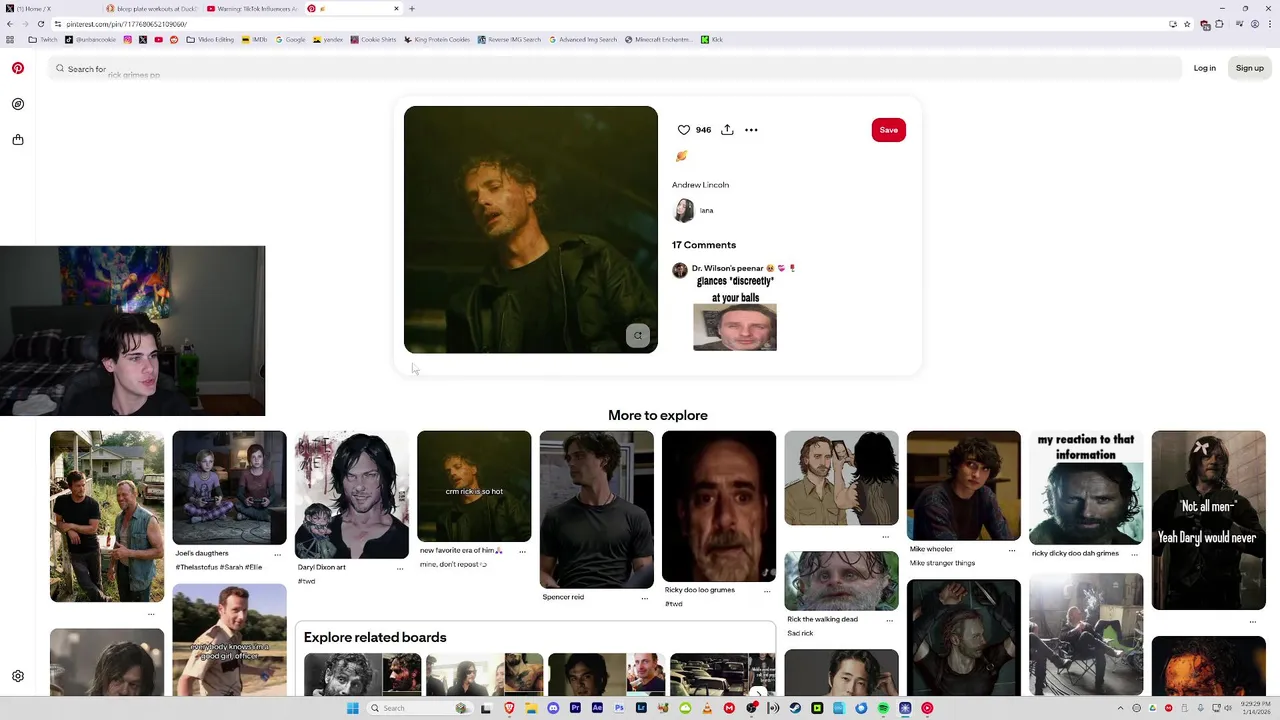The width and height of the screenshot is (1280, 720).
Task: Open Steam from the taskbar
Action: click(795, 708)
